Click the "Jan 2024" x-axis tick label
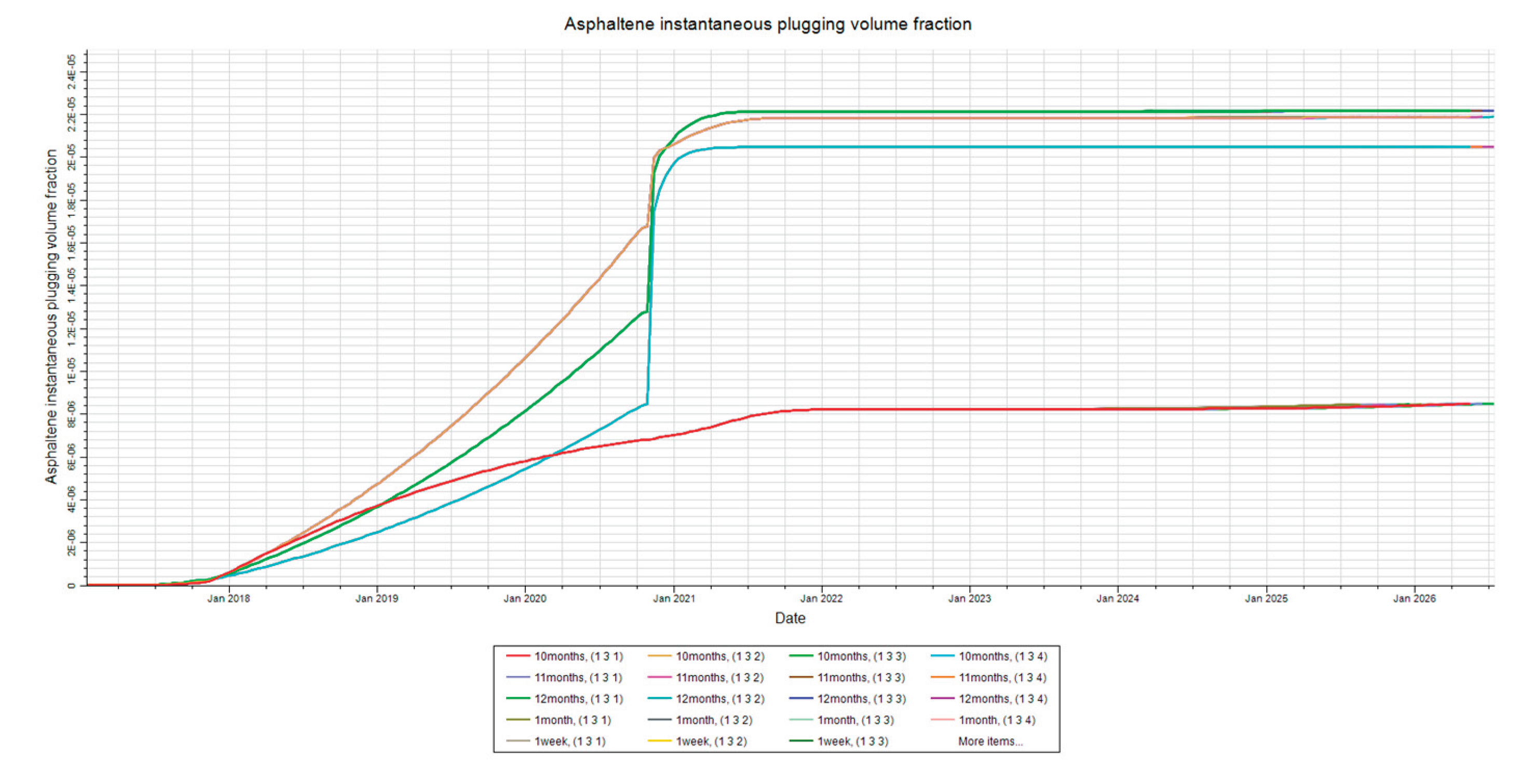 pos(1117,598)
